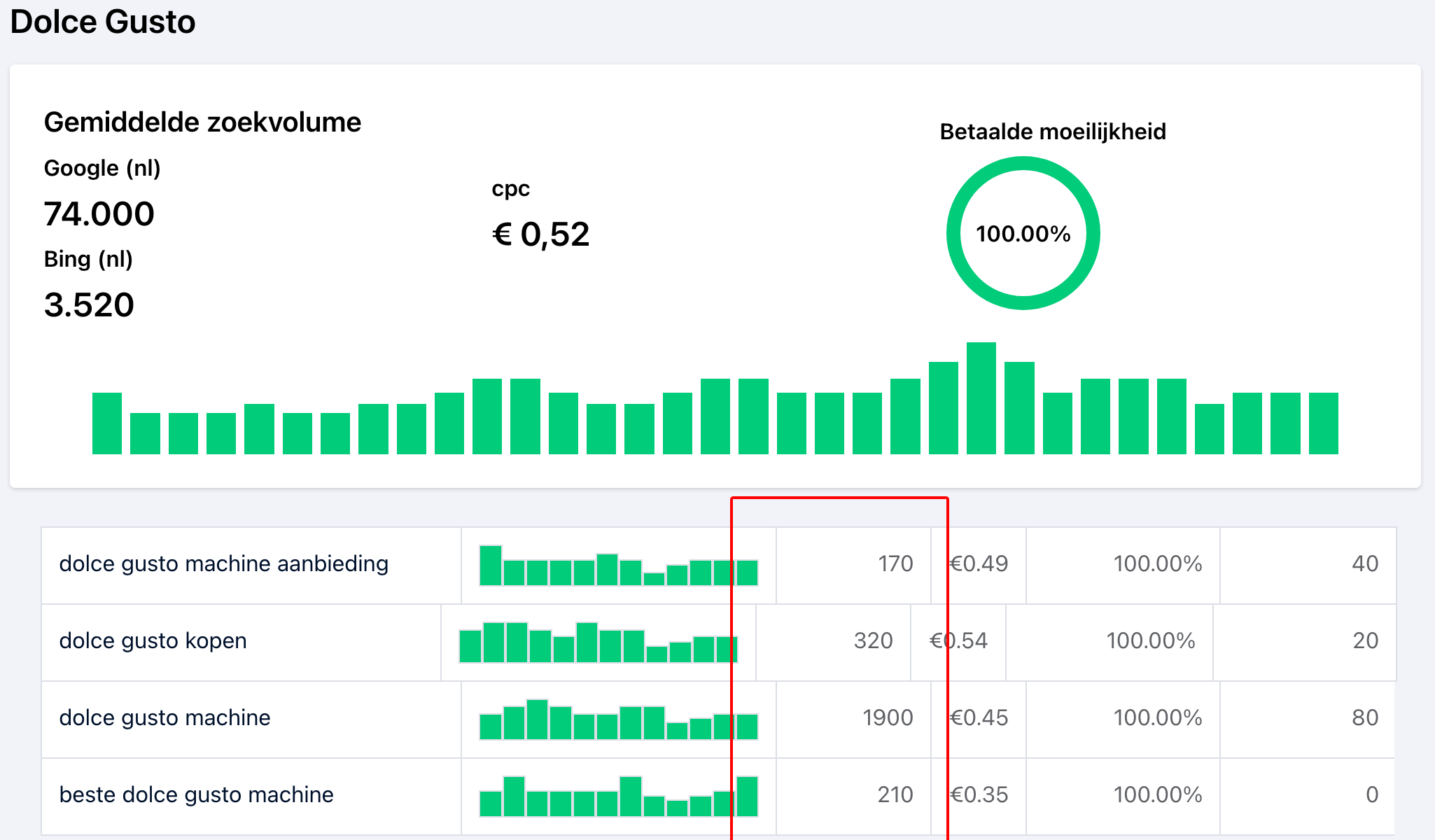Select the volume value 320
1435x840 pixels.
874,641
